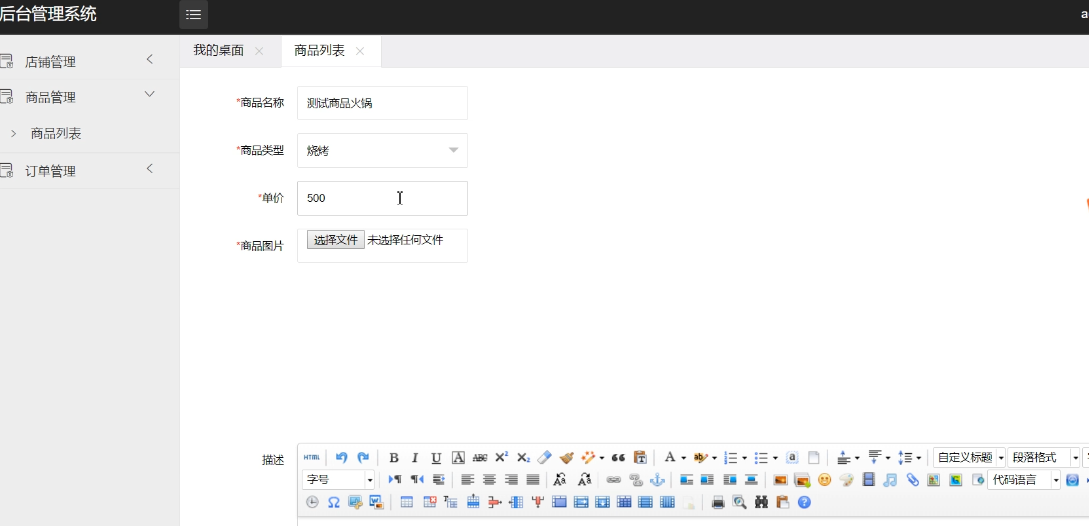Image resolution: width=1089 pixels, height=526 pixels.
Task: Open 商品类型 dropdown showing 烧烤
Action: (382, 150)
